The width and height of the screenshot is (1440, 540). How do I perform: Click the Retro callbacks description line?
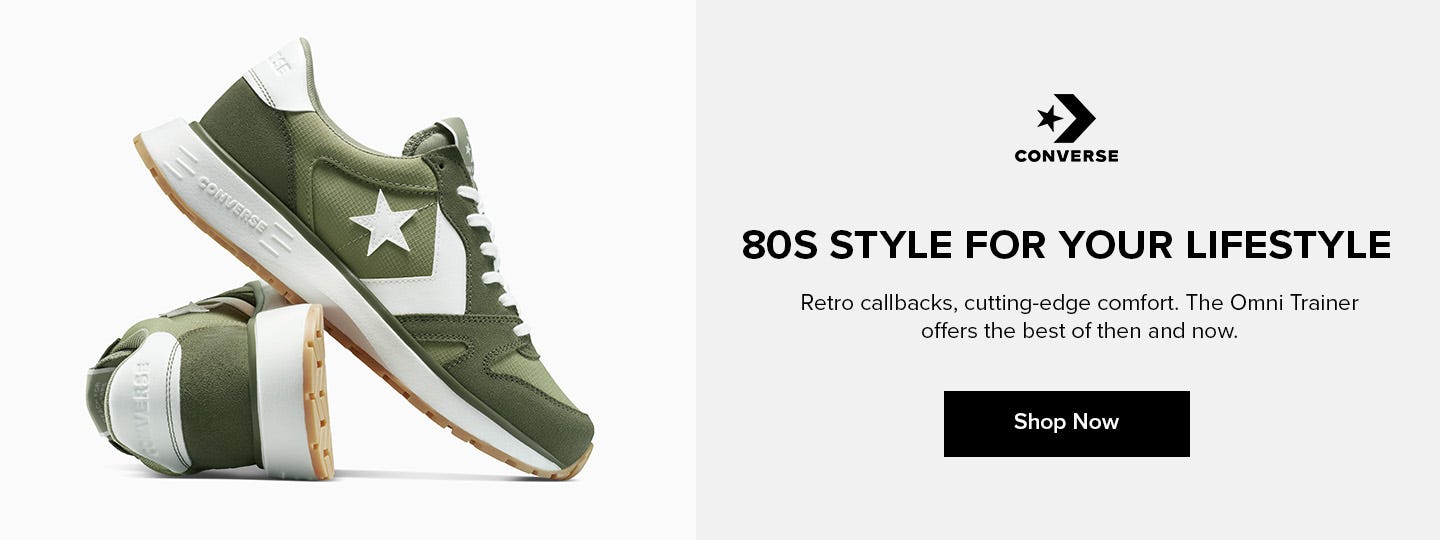1079,302
